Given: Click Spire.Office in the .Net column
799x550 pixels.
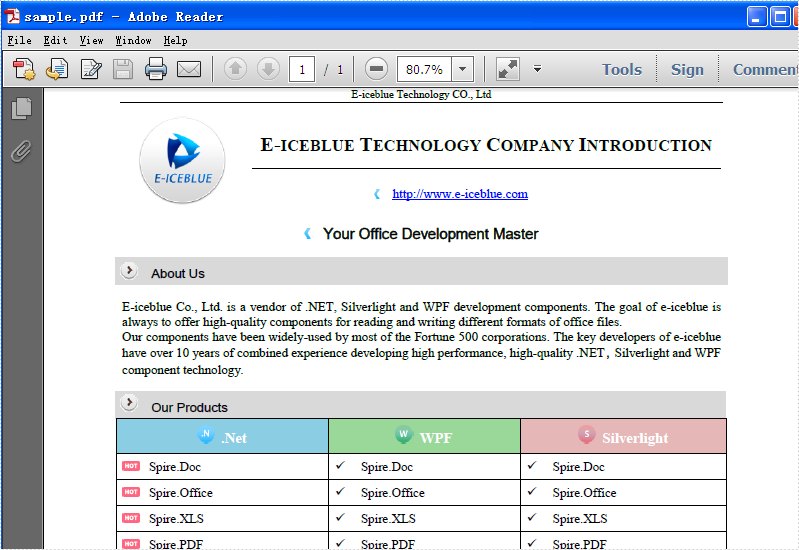Looking at the screenshot, I should 180,492.
